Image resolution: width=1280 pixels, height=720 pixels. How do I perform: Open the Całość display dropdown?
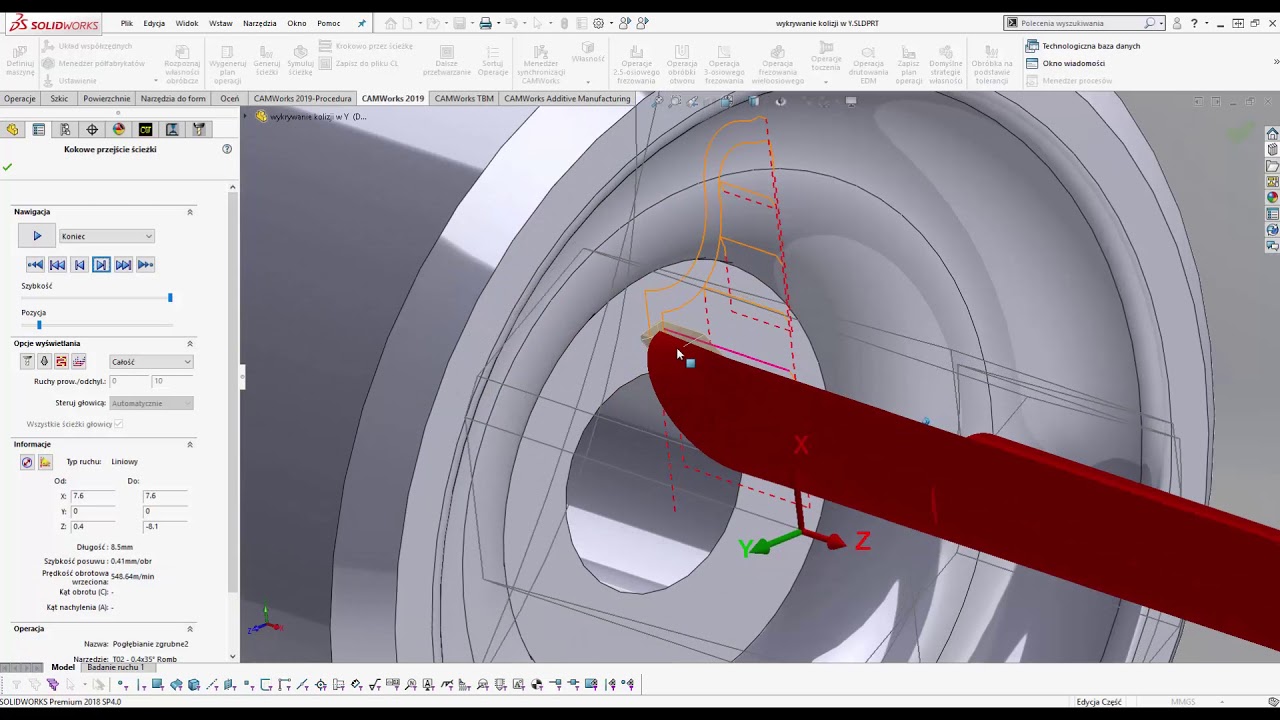(x=151, y=362)
